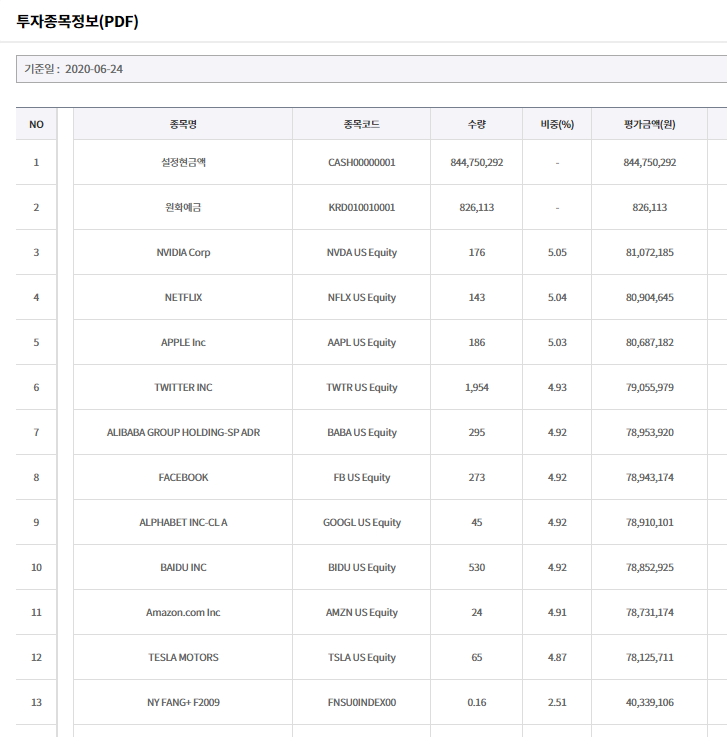Click valuation amount 78,910,101
The width and height of the screenshot is (727, 737).
tap(649, 522)
